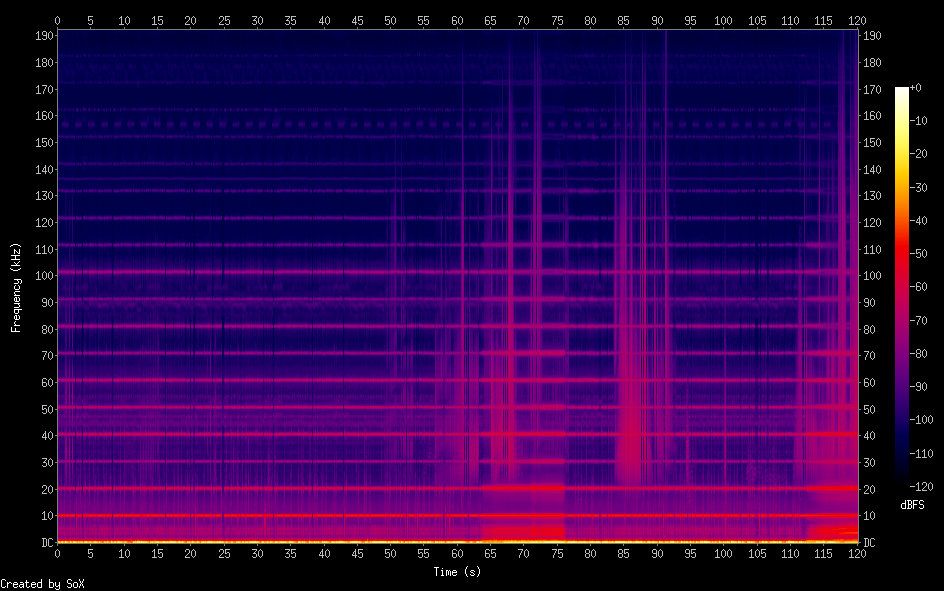Click "DC" label on right frequency axis
This screenshot has height=591, width=944.
click(x=870, y=543)
